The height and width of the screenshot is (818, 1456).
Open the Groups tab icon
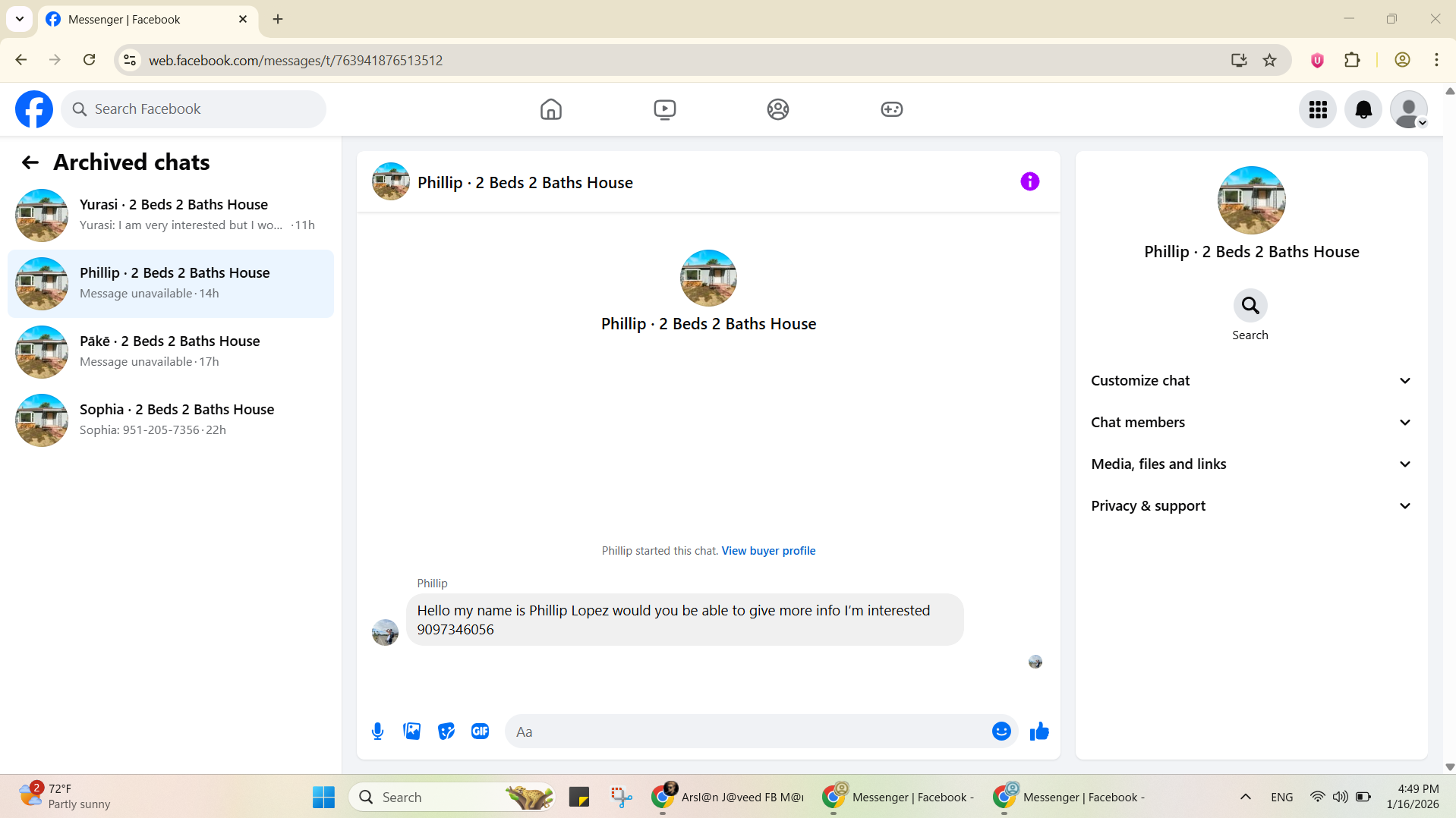778,109
